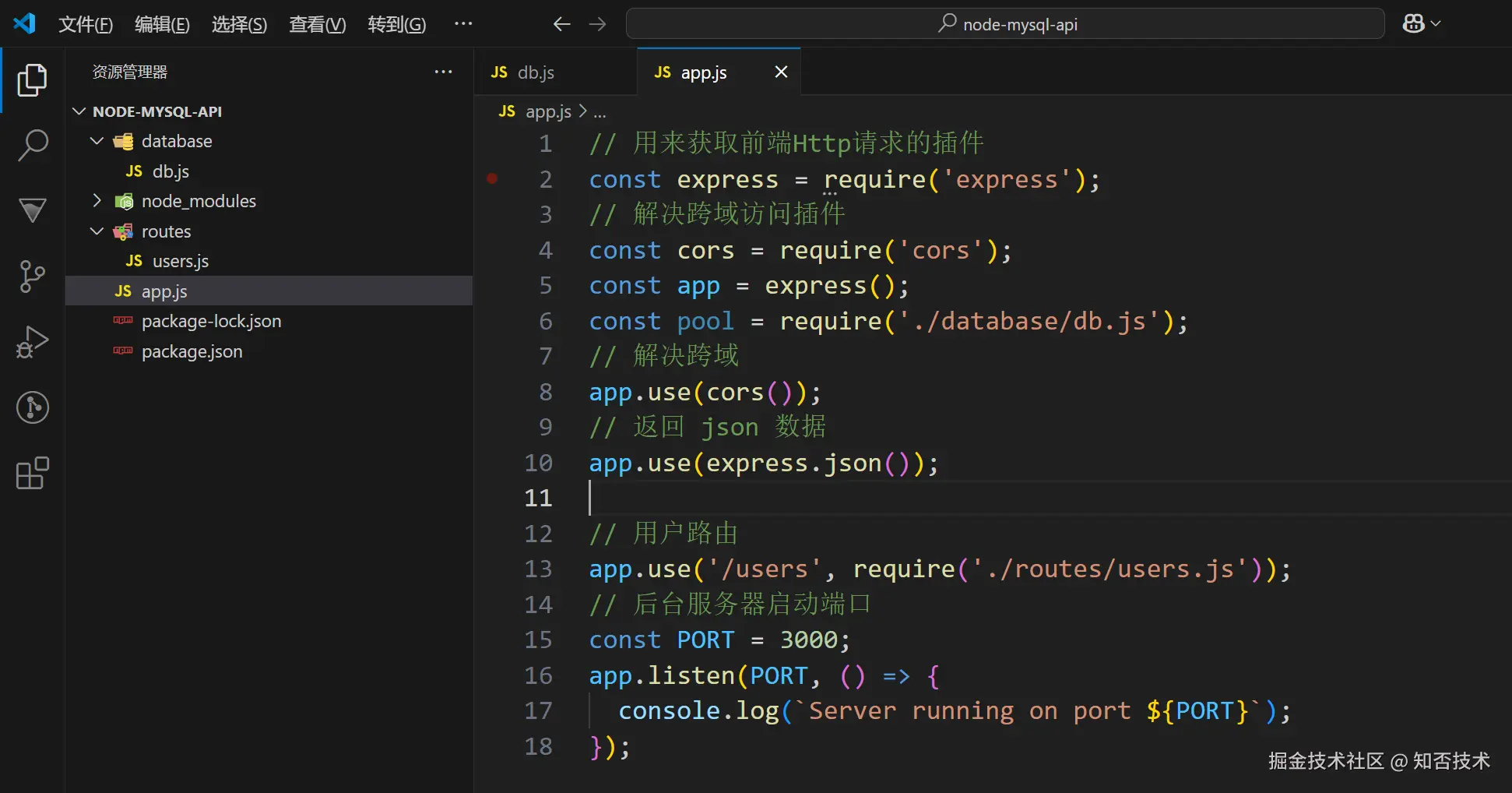
Task: Close the app.js editor tab
Action: (781, 72)
